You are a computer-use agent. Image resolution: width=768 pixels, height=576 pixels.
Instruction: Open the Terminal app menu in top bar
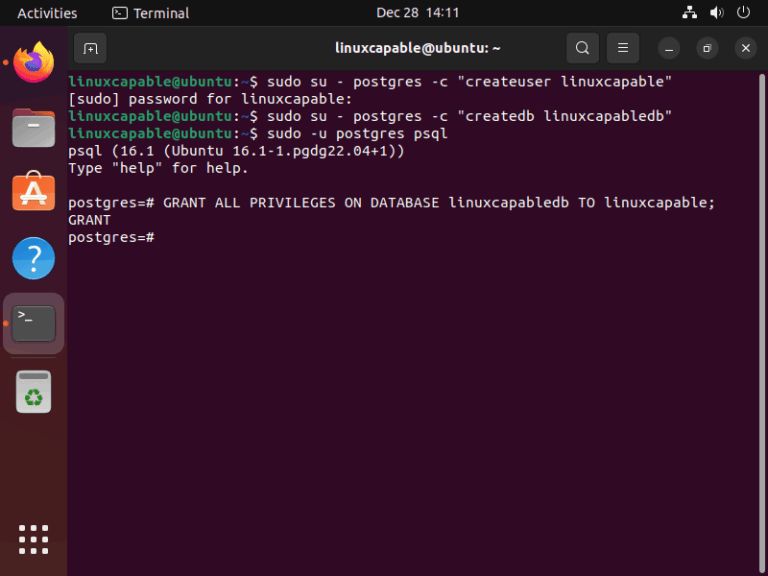[150, 13]
